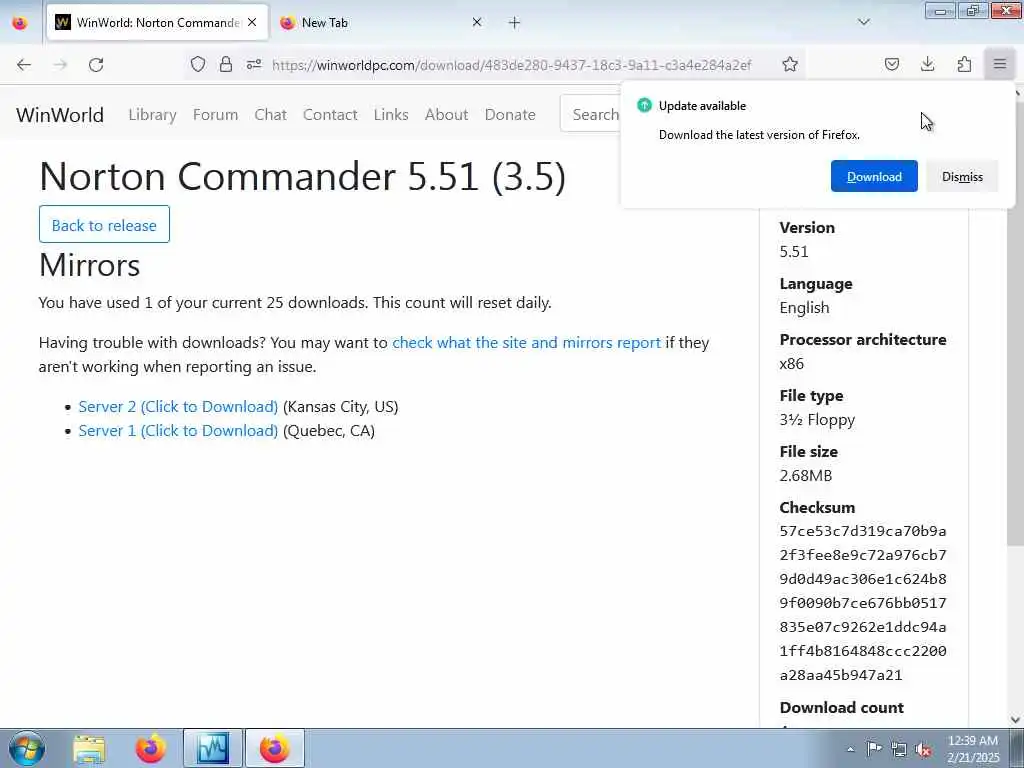This screenshot has width=1024, height=768.
Task: Open the Action Center flag icon
Action: click(x=874, y=749)
